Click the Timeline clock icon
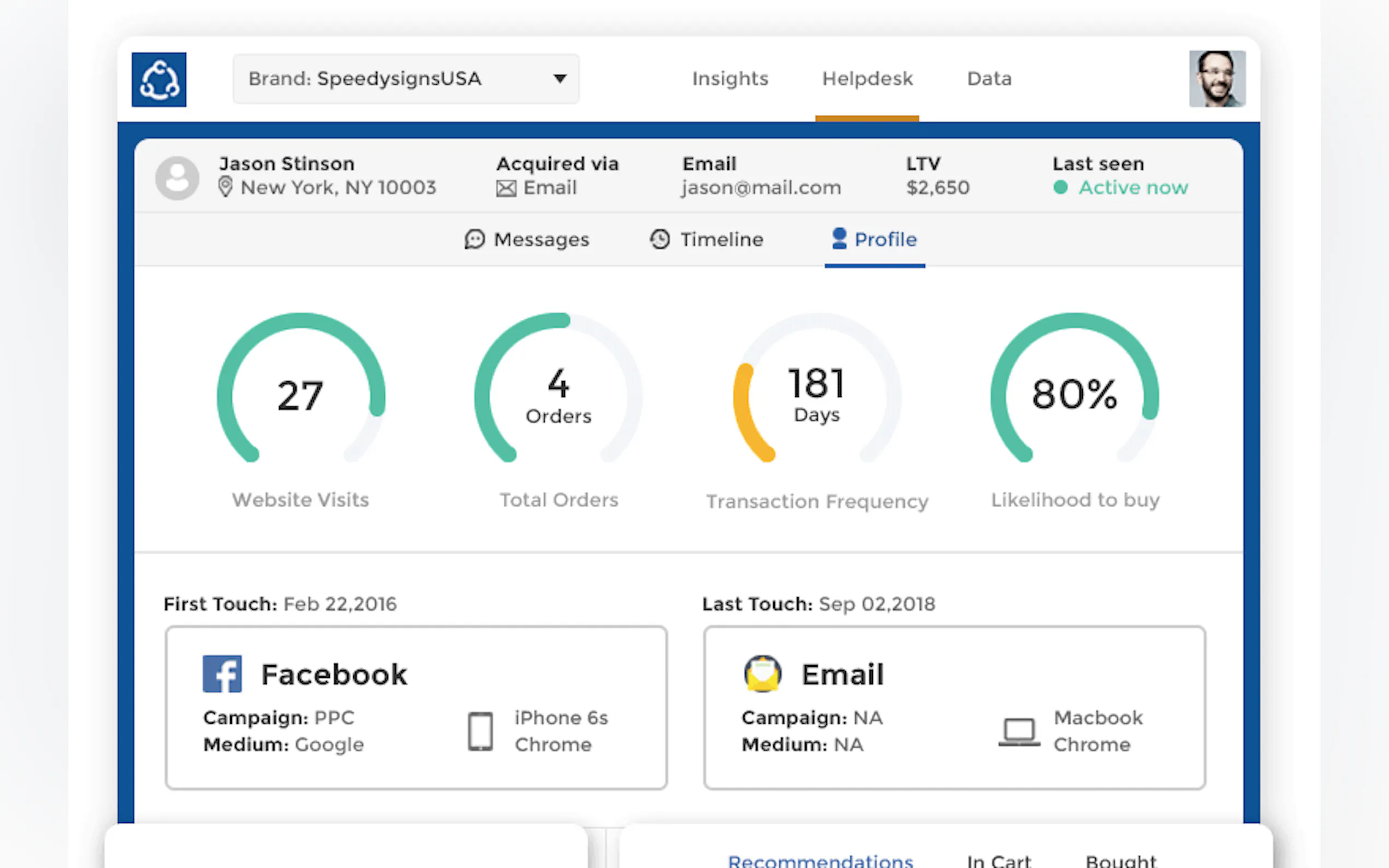 tap(660, 239)
